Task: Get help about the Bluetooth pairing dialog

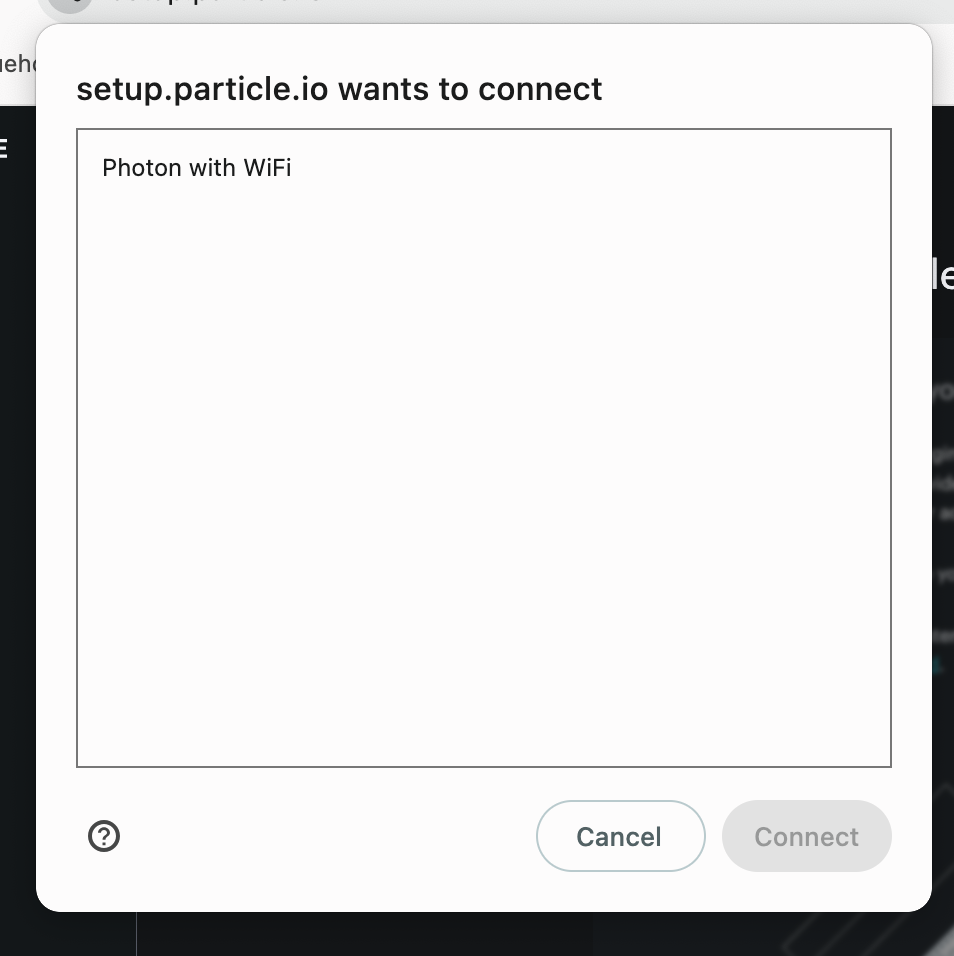Action: (x=104, y=836)
